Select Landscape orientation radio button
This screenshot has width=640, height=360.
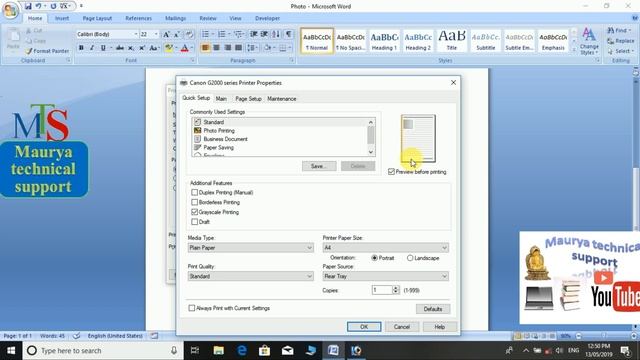click(x=410, y=258)
